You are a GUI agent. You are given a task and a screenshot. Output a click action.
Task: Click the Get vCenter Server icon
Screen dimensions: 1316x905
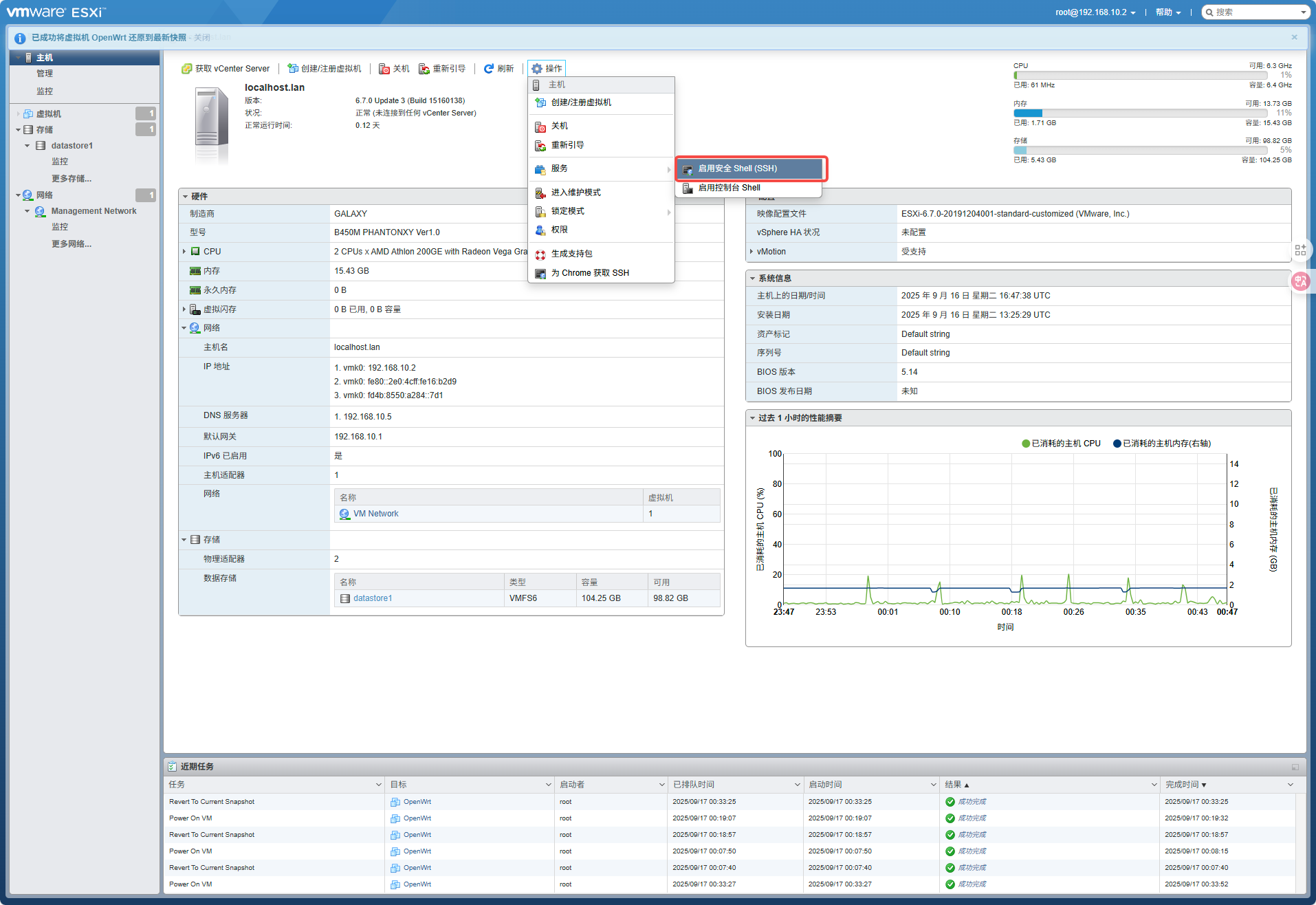186,69
